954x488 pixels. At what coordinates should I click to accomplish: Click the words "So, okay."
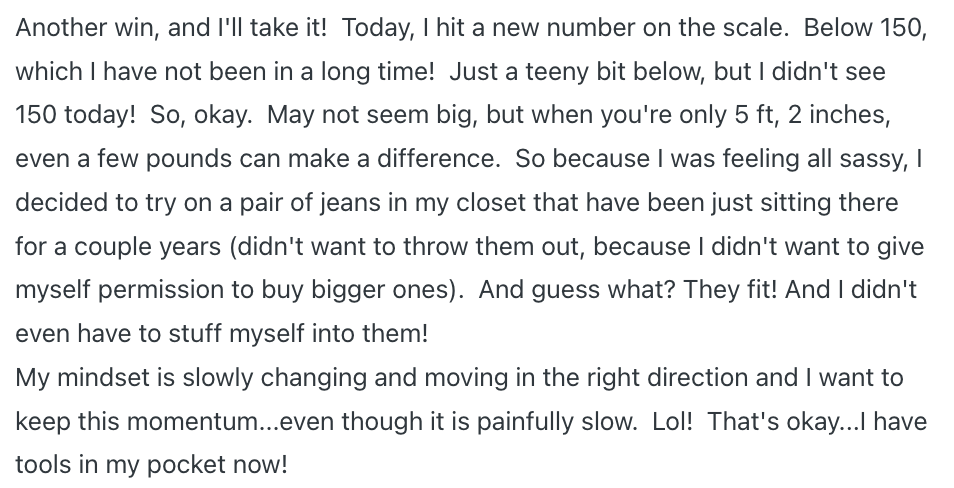click(201, 115)
